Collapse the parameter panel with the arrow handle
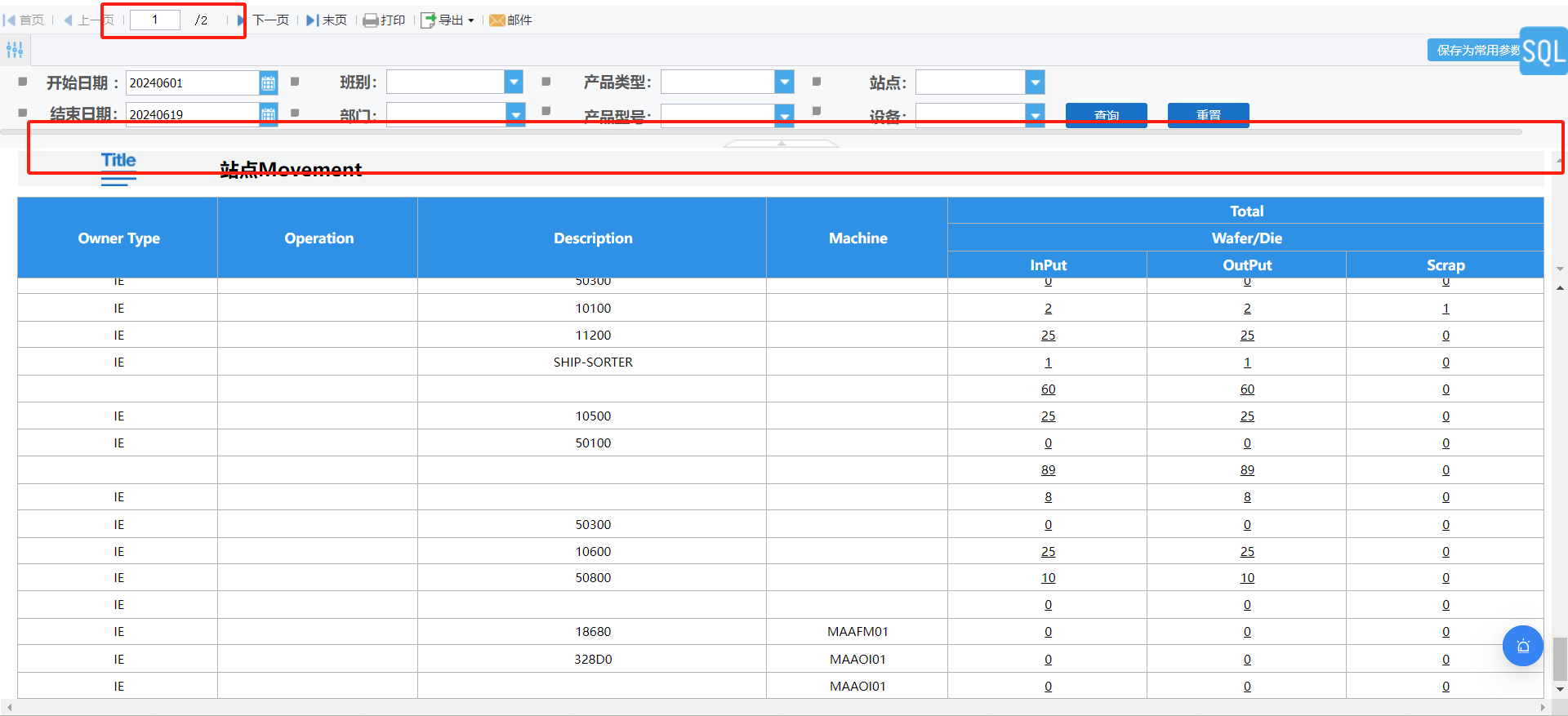 point(782,143)
